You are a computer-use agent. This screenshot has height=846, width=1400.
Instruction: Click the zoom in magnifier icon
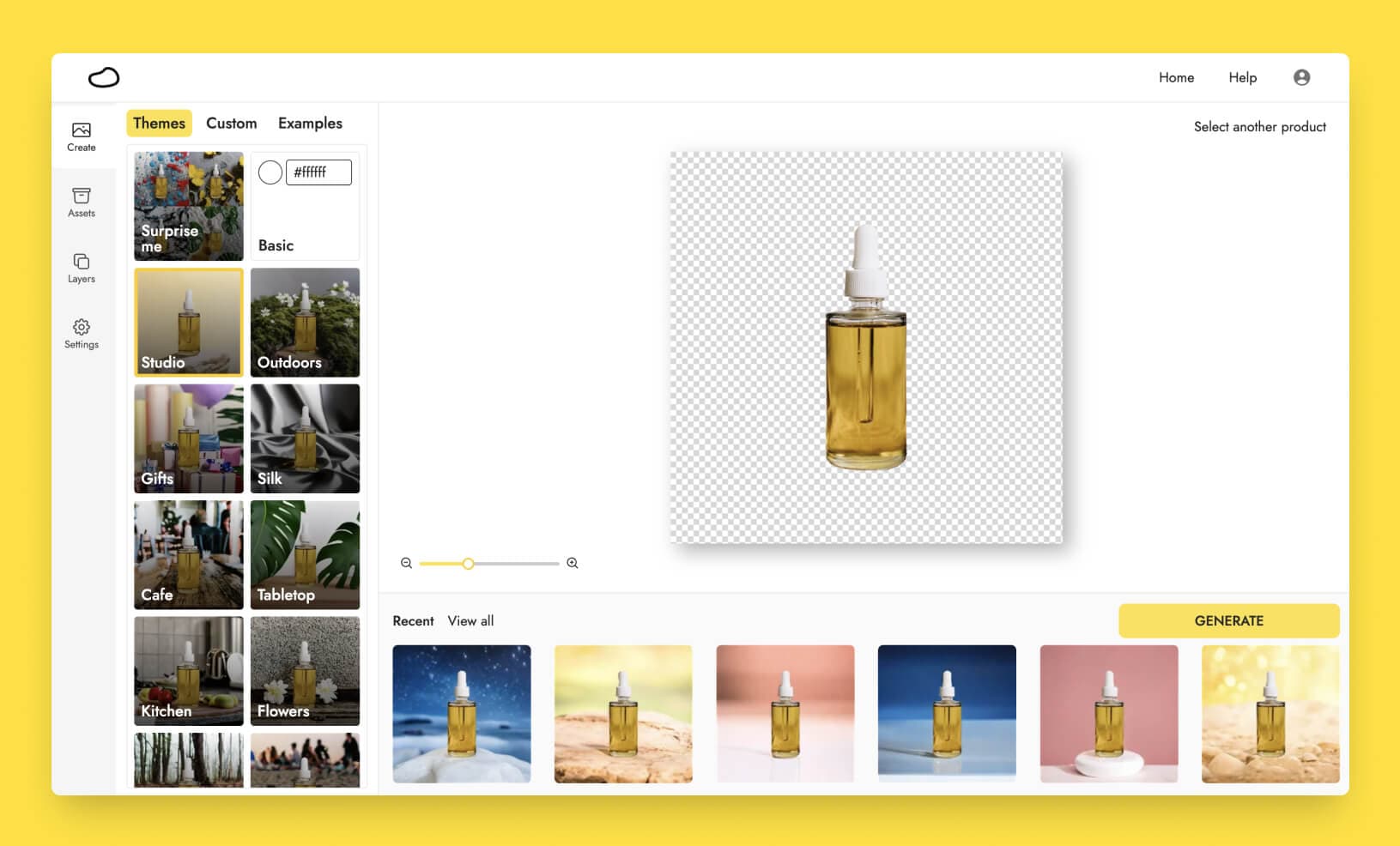click(573, 564)
